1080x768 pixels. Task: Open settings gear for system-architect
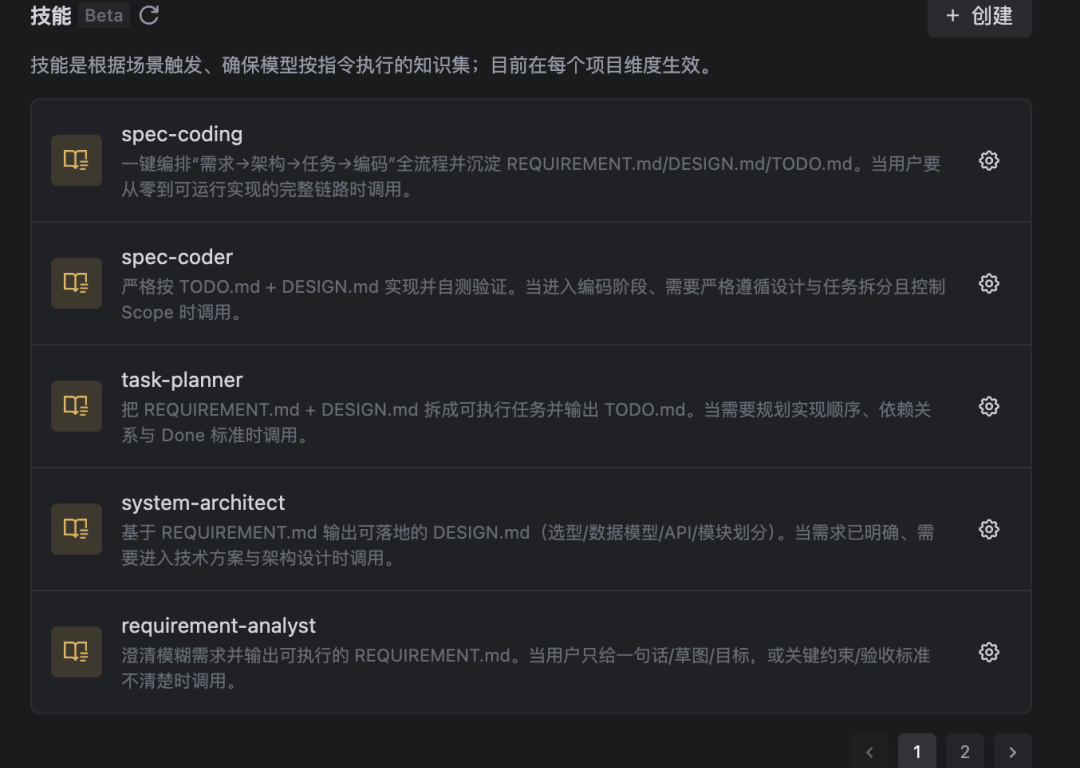click(988, 529)
